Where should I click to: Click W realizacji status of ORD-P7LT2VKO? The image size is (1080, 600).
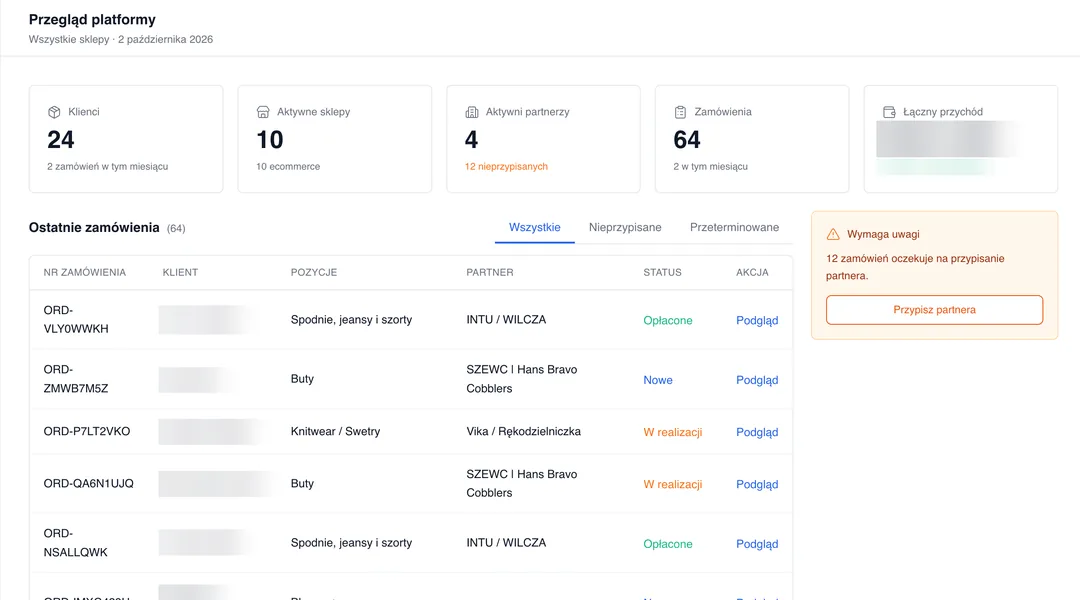[x=673, y=432]
